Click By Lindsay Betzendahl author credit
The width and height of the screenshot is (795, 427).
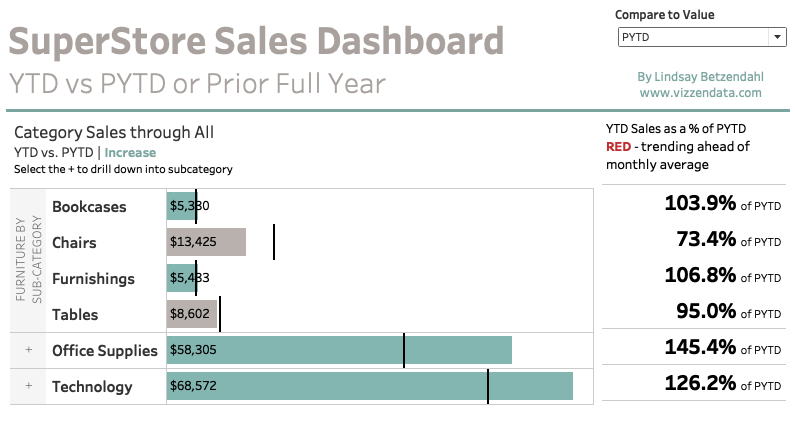click(x=700, y=76)
